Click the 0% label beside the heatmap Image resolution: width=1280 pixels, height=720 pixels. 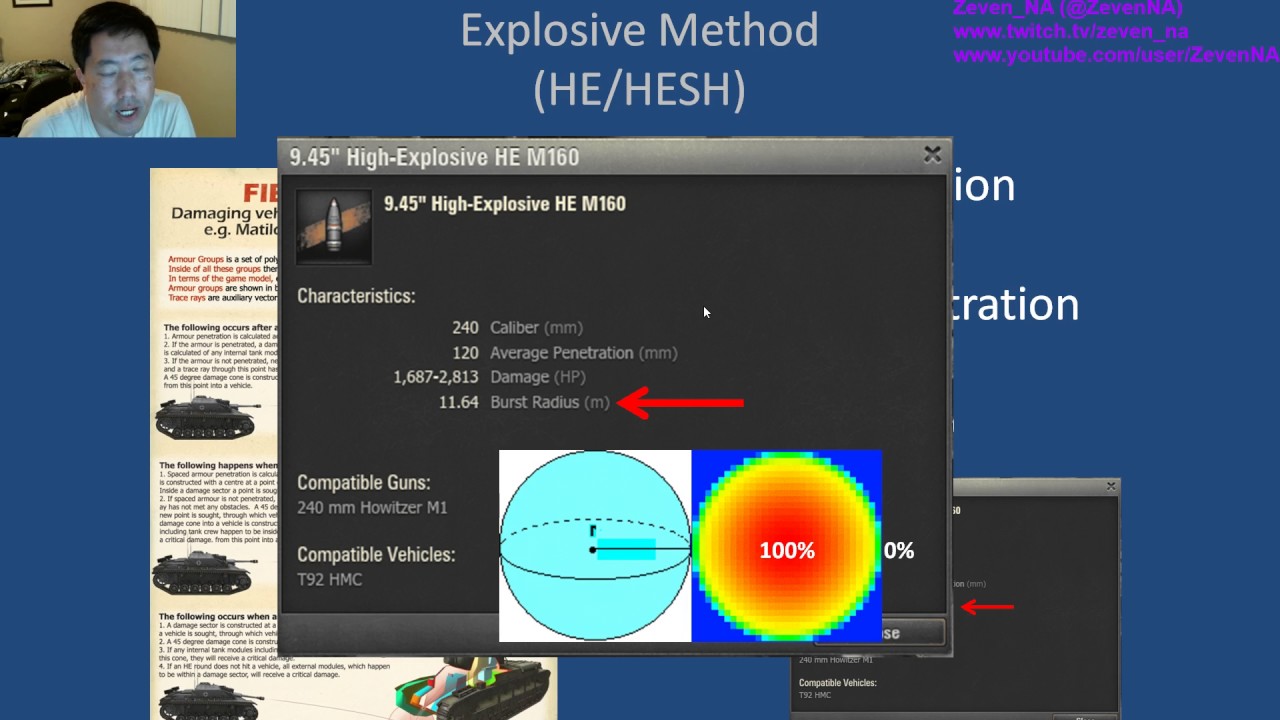[x=899, y=551]
